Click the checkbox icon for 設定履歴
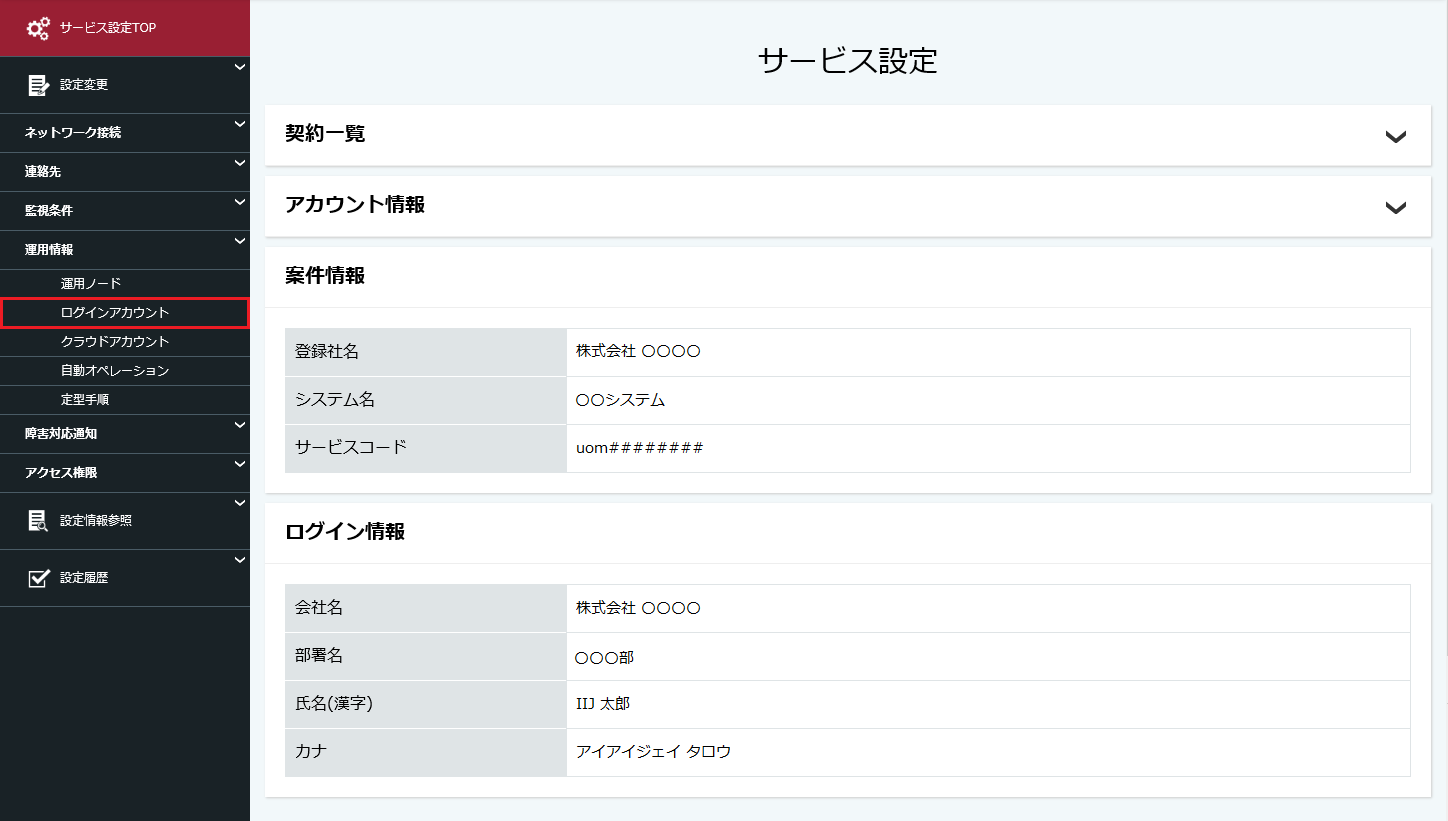Screen dimensions: 1448x821 coord(38,578)
